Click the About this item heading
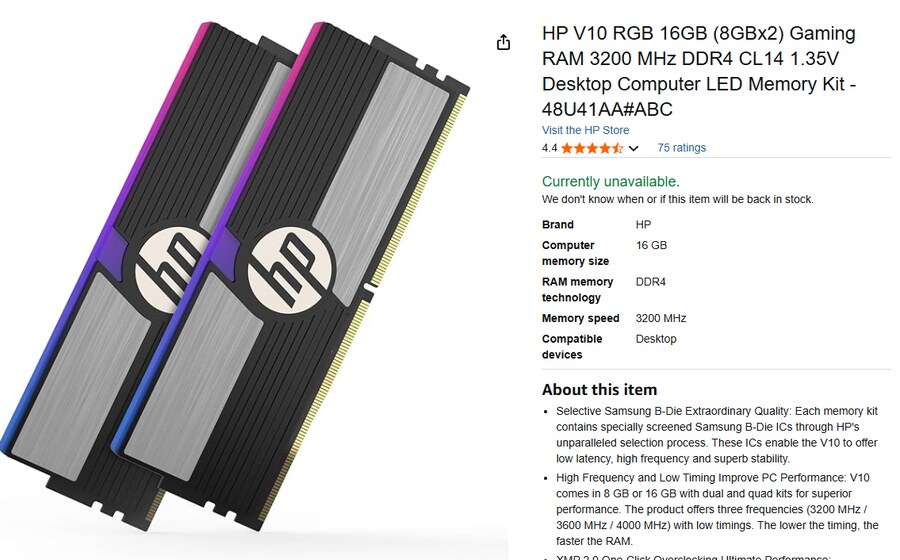 point(599,390)
